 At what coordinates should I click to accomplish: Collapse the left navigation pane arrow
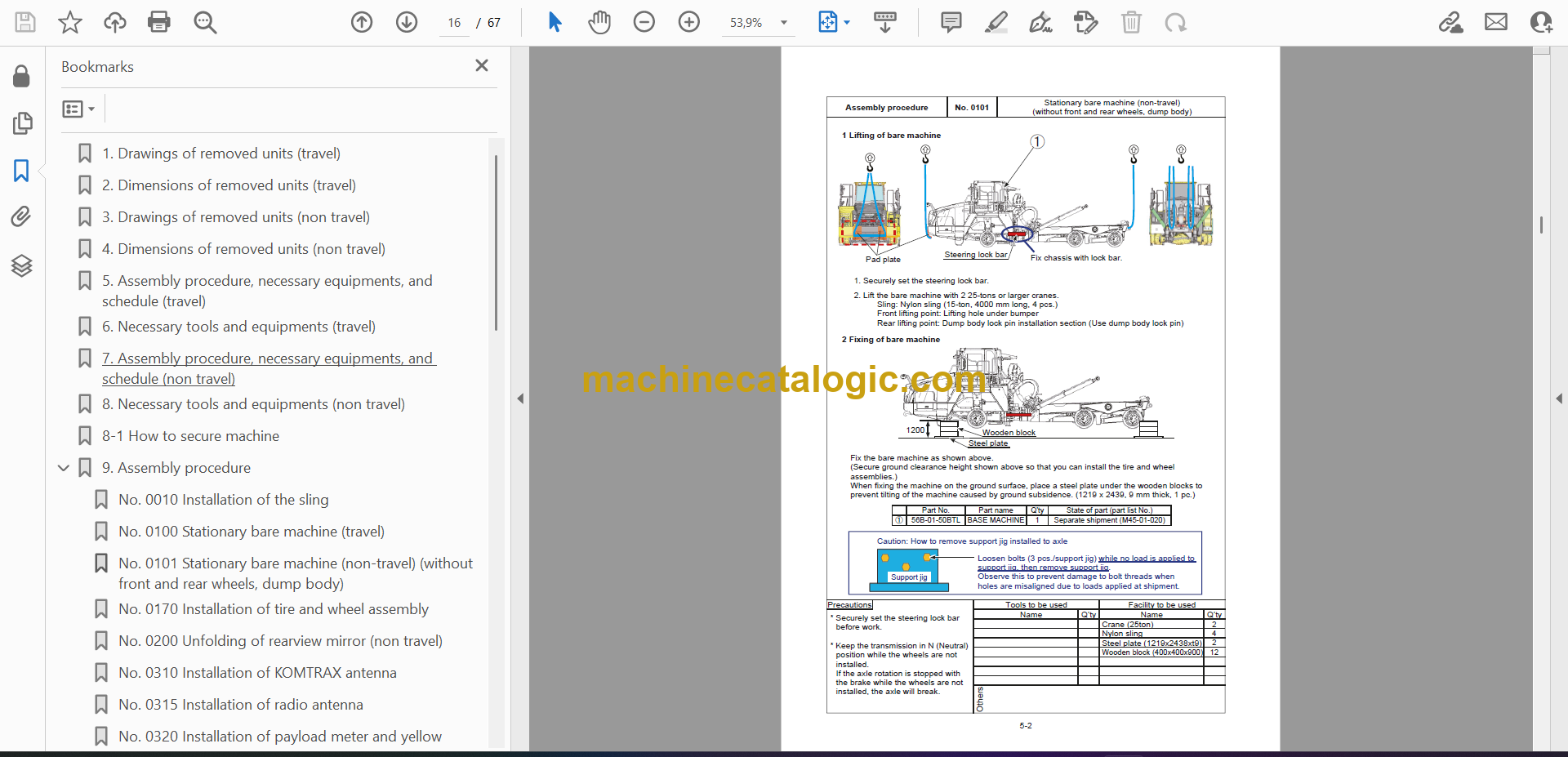(x=520, y=399)
